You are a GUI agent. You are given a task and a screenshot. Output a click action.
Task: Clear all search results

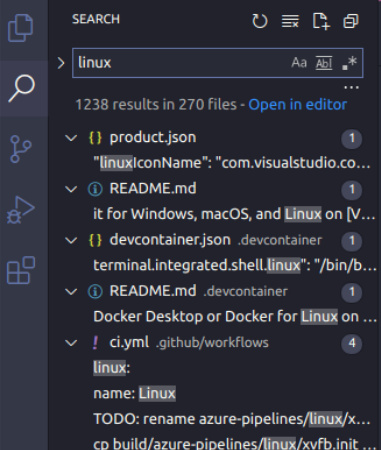point(290,21)
